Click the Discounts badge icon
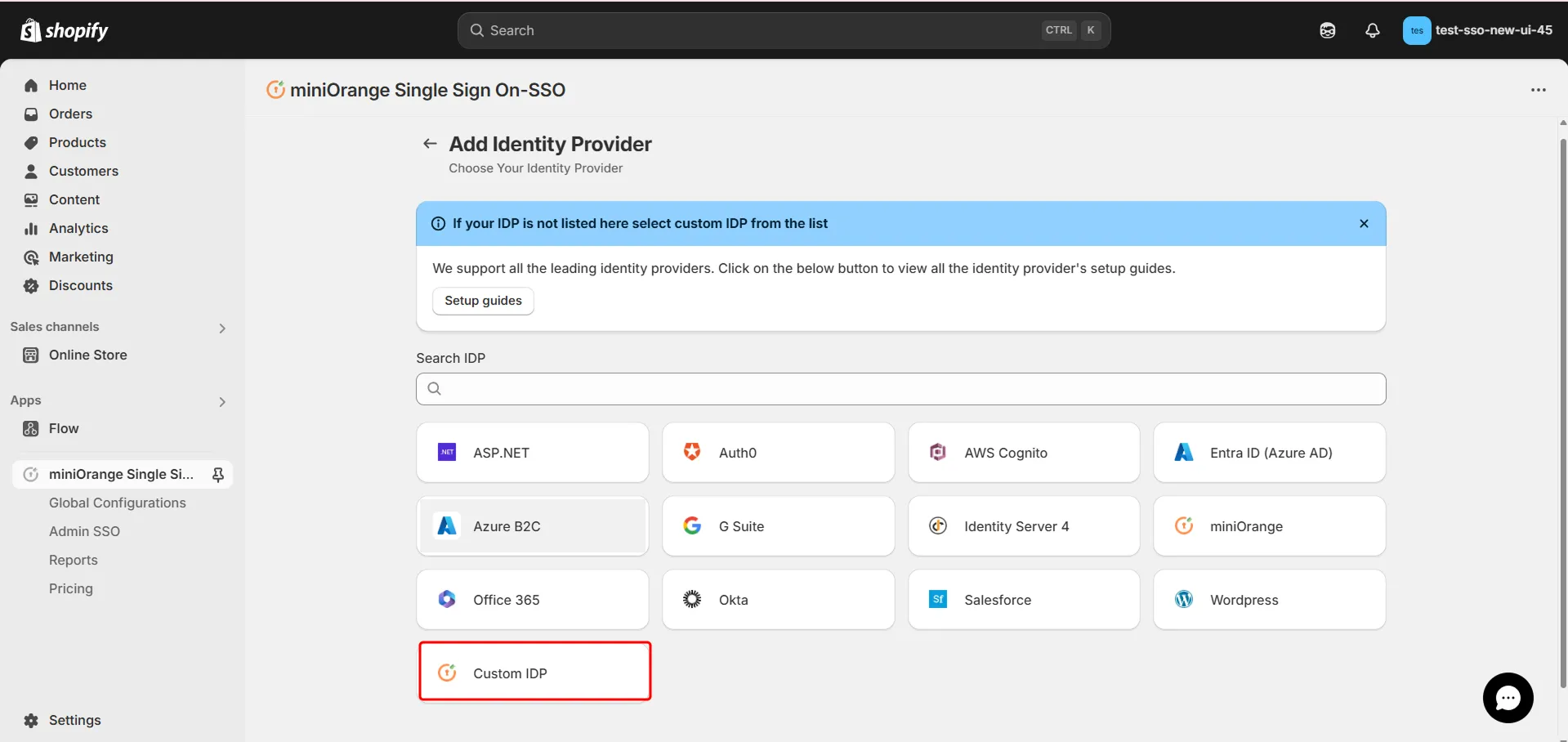This screenshot has height=742, width=1568. pyautogui.click(x=31, y=285)
